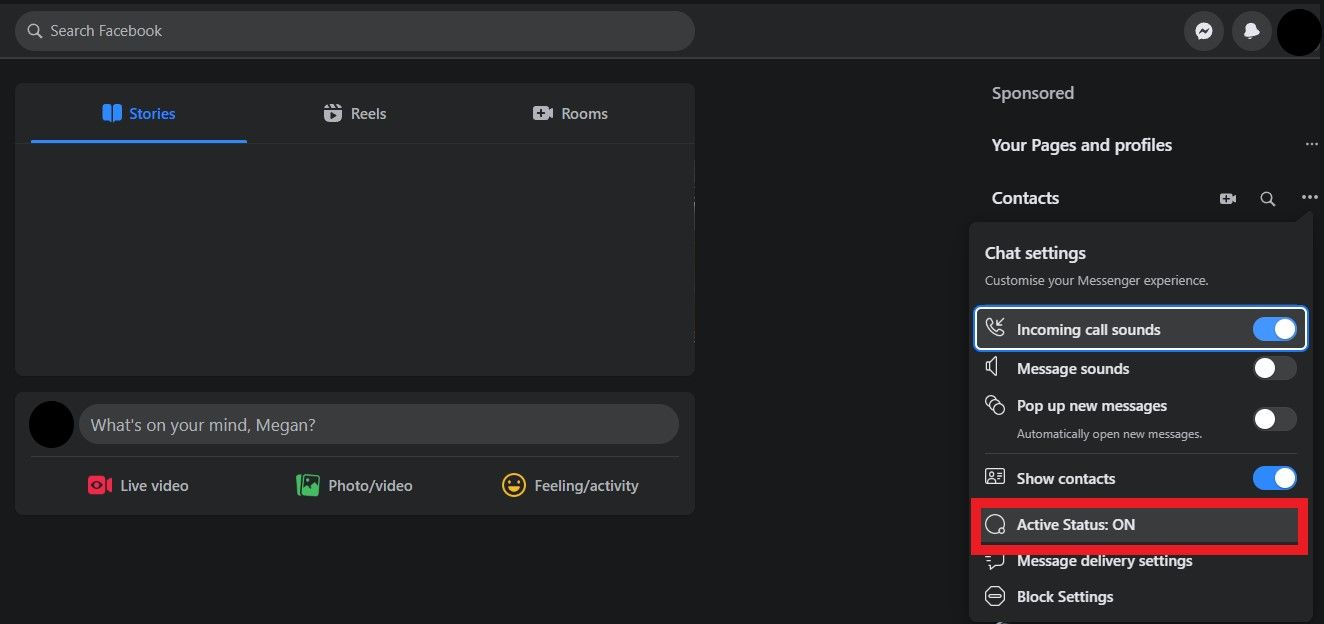The width and height of the screenshot is (1324, 624).
Task: Click the Reels tab icon
Action: [333, 114]
